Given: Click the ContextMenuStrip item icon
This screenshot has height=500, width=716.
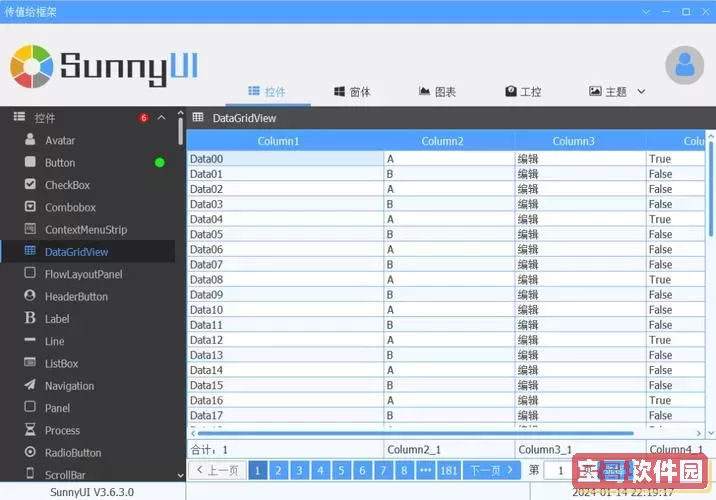Looking at the screenshot, I should pyautogui.click(x=30, y=228).
